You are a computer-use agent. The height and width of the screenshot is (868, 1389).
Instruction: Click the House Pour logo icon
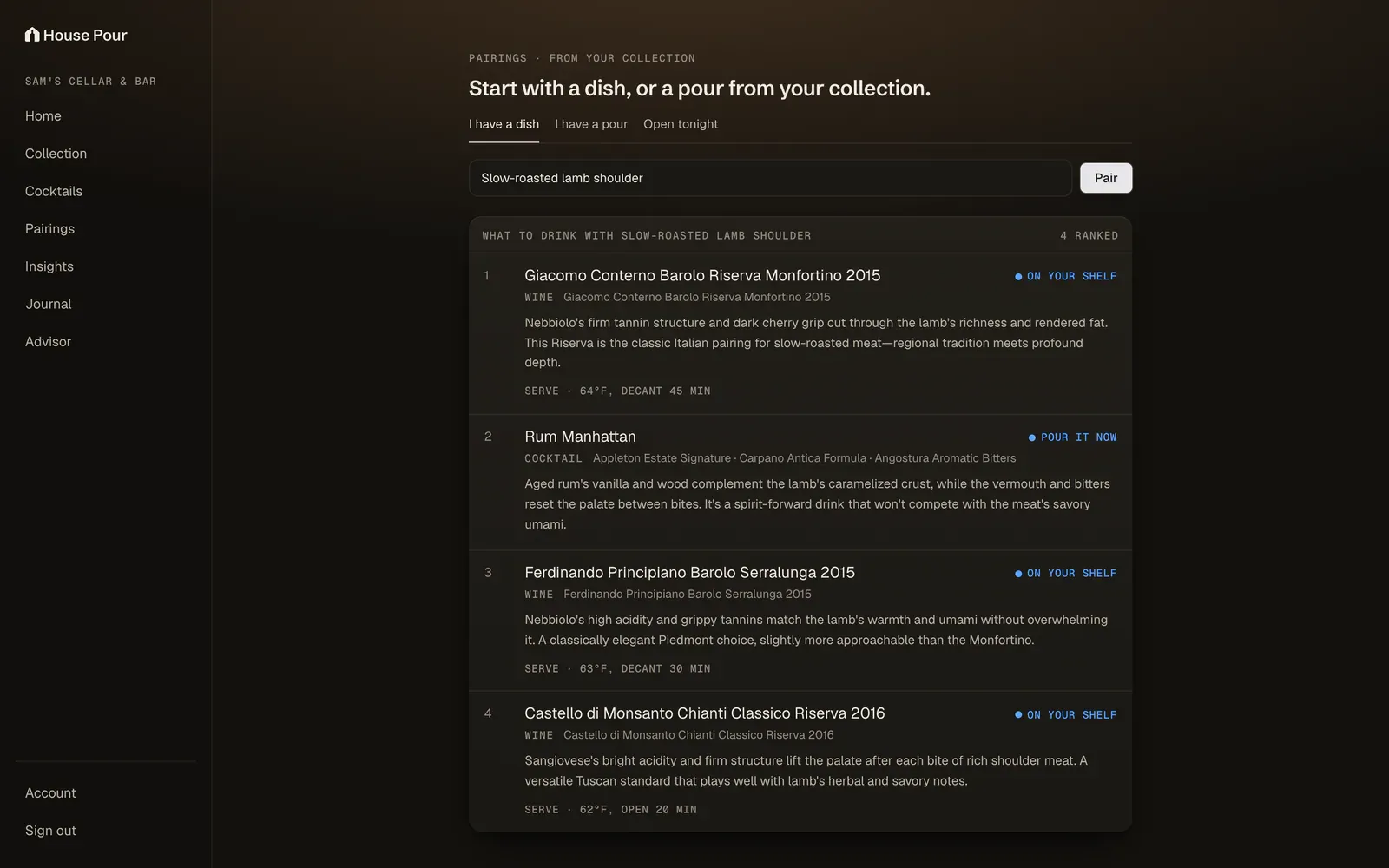32,35
